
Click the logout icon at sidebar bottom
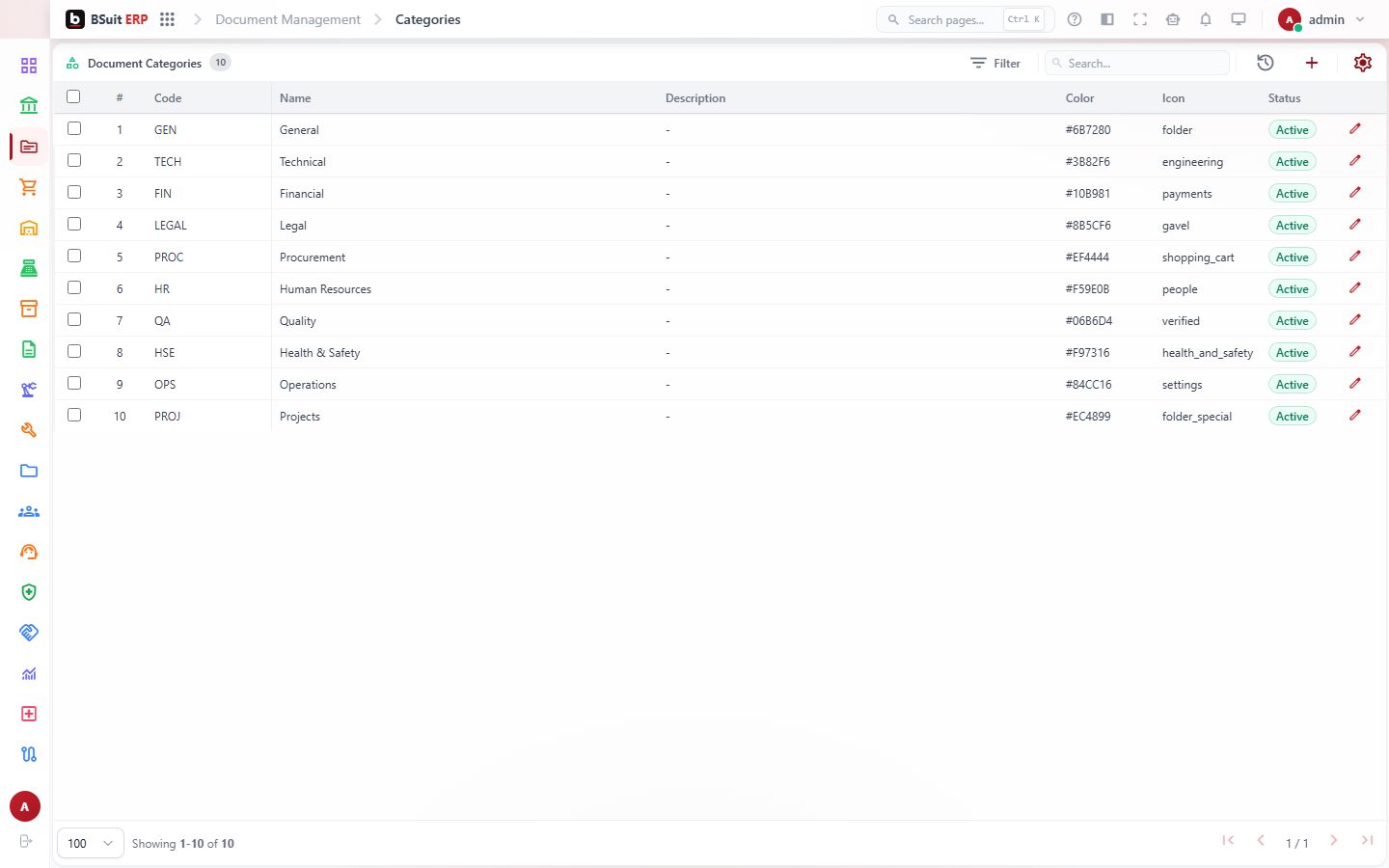(x=26, y=841)
